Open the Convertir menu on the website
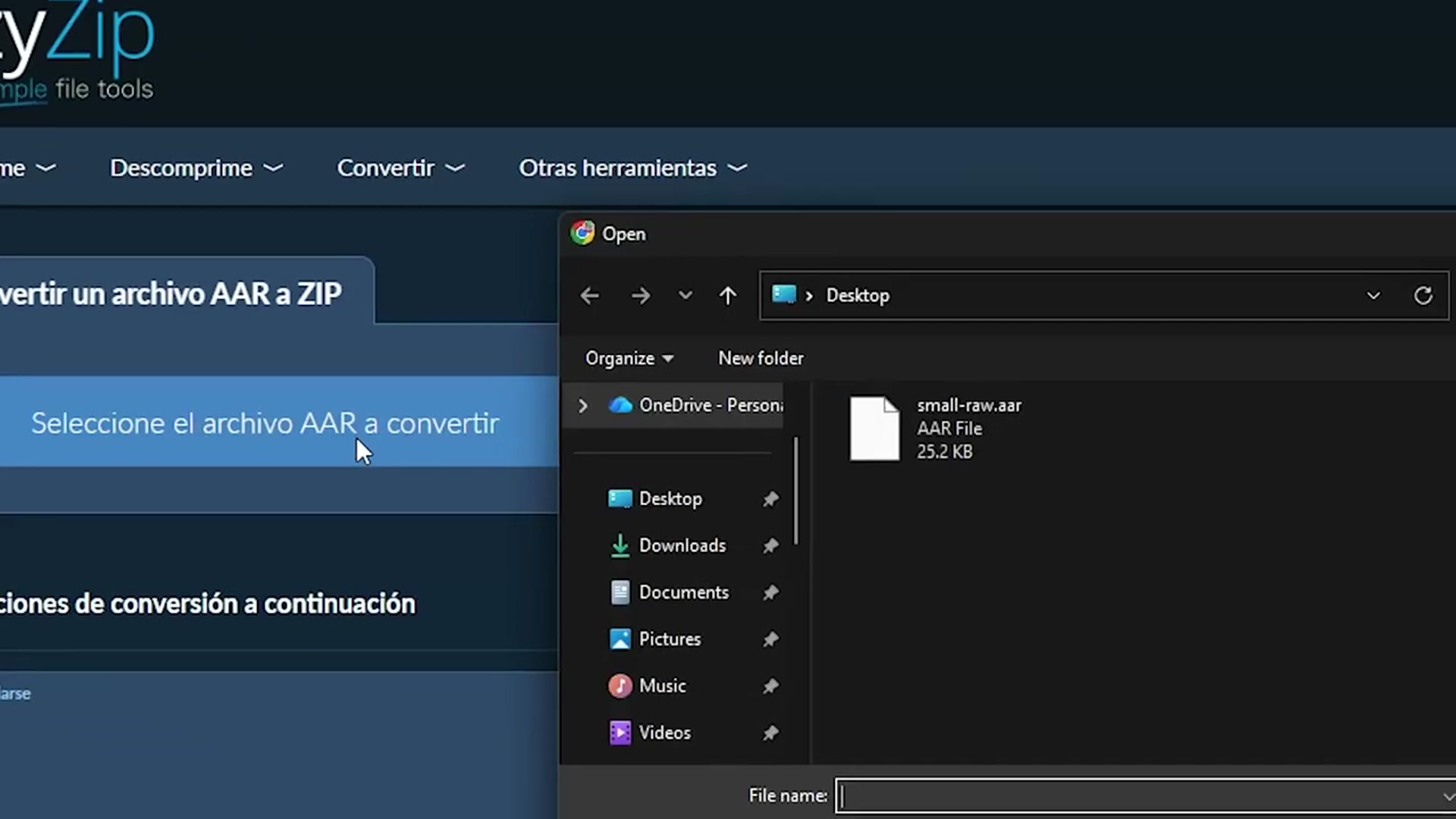This screenshot has height=819, width=1456. pyautogui.click(x=400, y=168)
